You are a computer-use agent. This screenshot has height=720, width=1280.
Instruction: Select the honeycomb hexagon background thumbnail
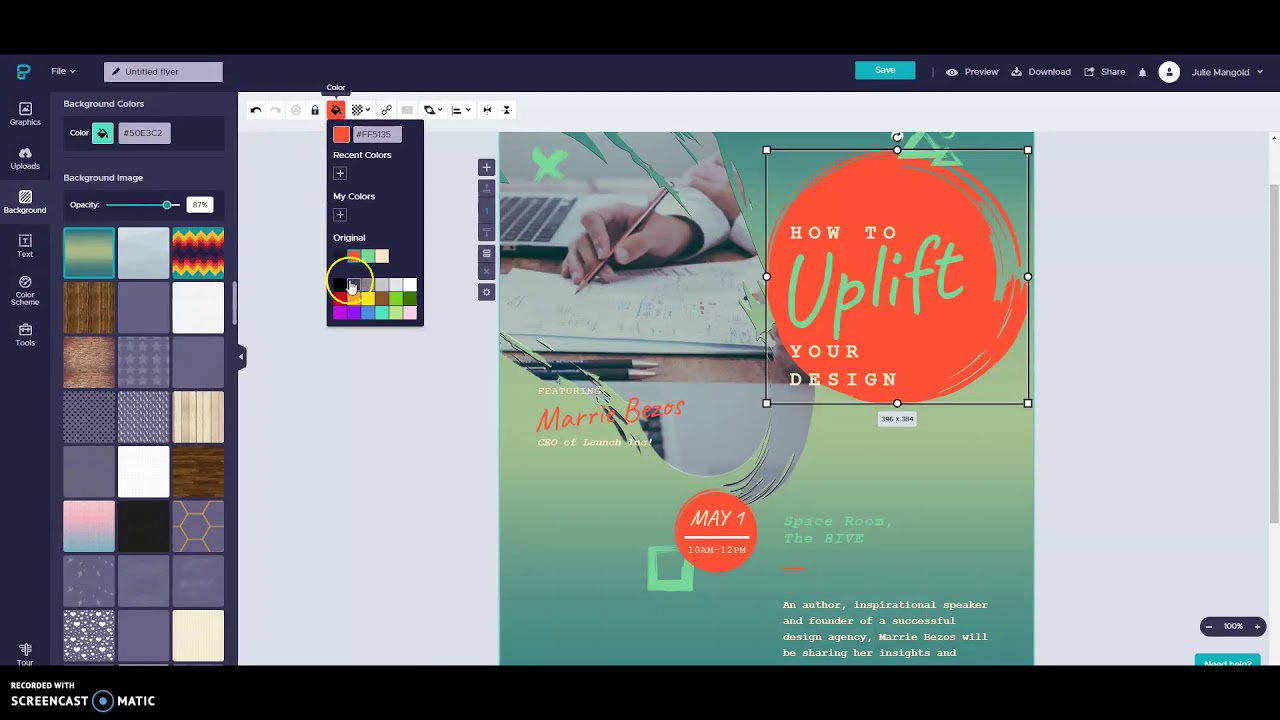[198, 526]
